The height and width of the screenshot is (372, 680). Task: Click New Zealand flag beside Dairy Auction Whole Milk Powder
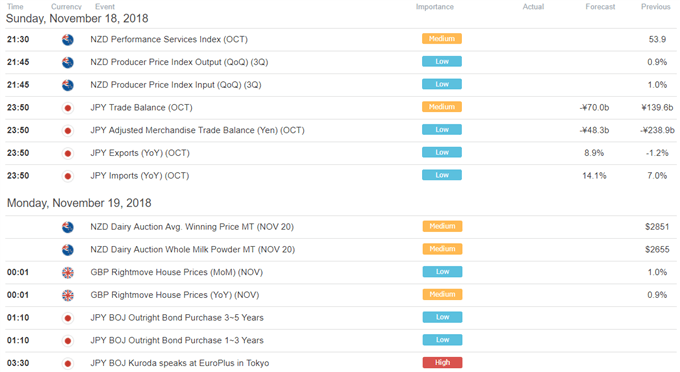coord(68,250)
